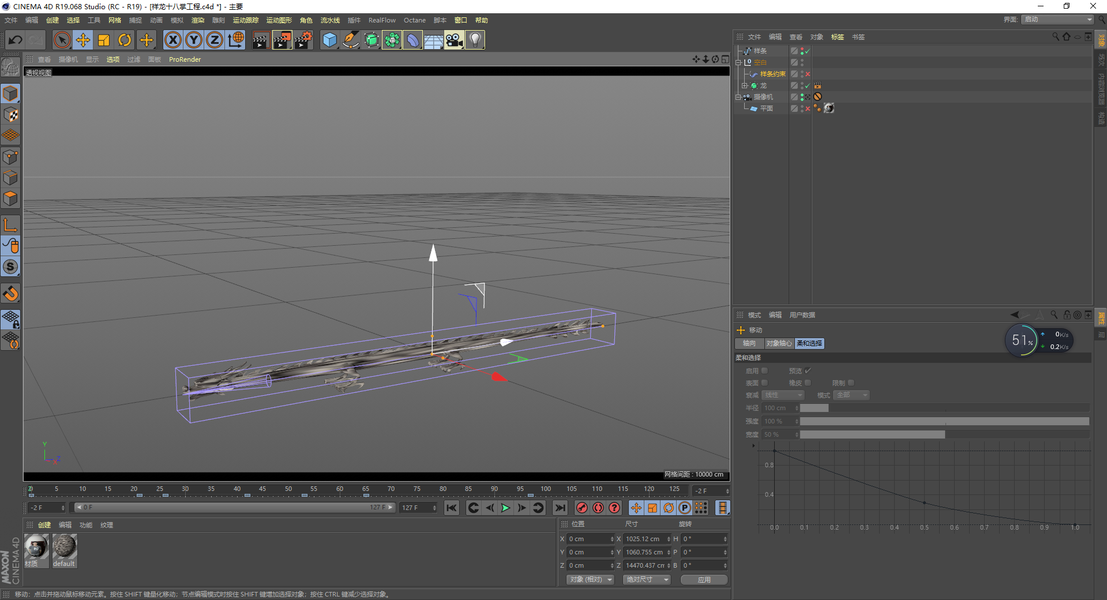The height and width of the screenshot is (600, 1107).
Task: Collapse the 摄像机 camera hierarchy
Action: [738, 97]
